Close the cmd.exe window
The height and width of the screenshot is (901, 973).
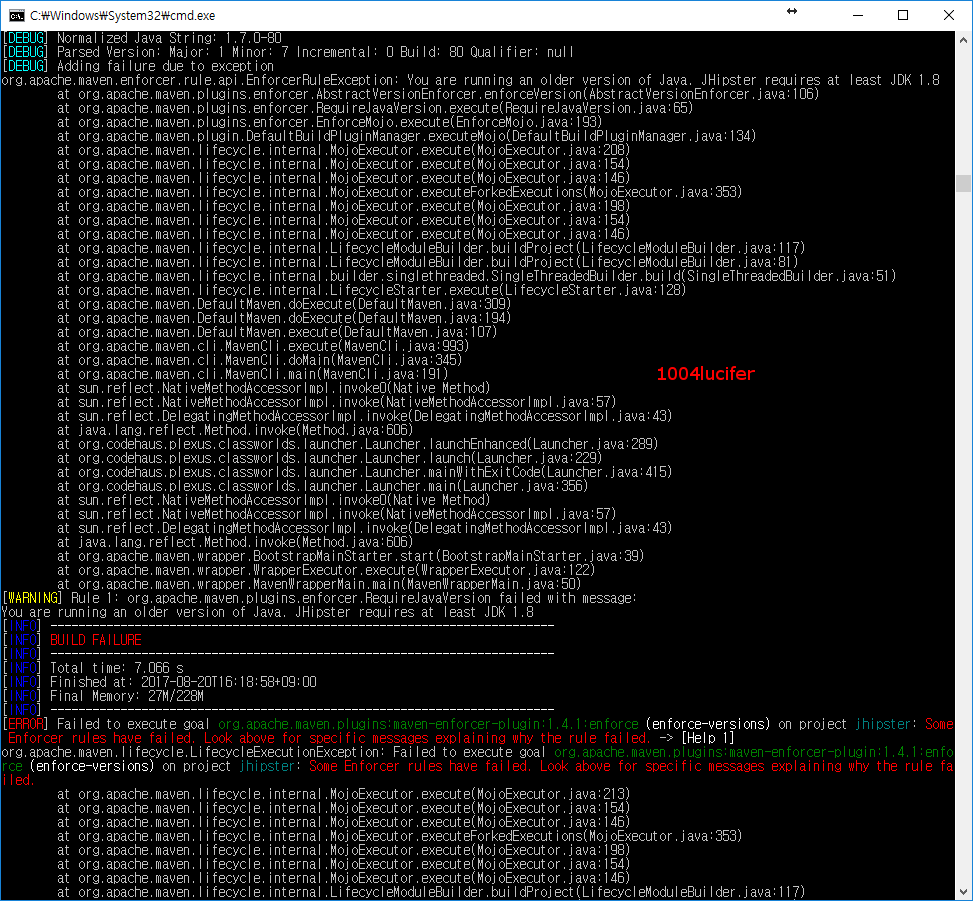[x=948, y=14]
